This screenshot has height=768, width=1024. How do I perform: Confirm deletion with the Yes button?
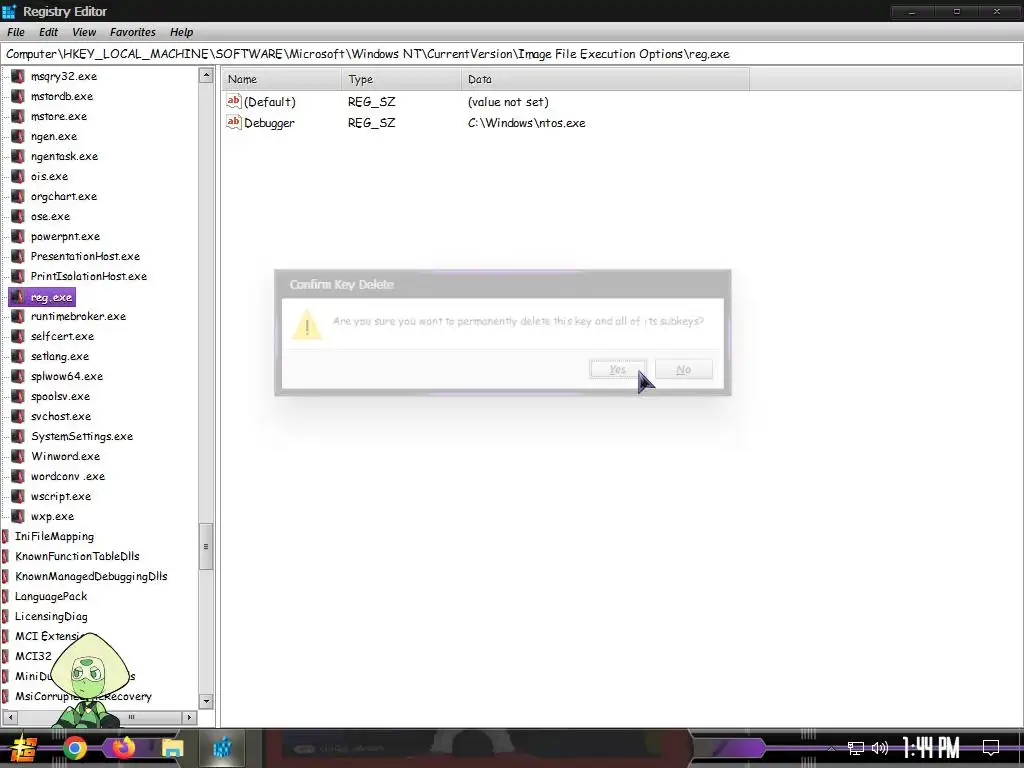[x=618, y=369]
